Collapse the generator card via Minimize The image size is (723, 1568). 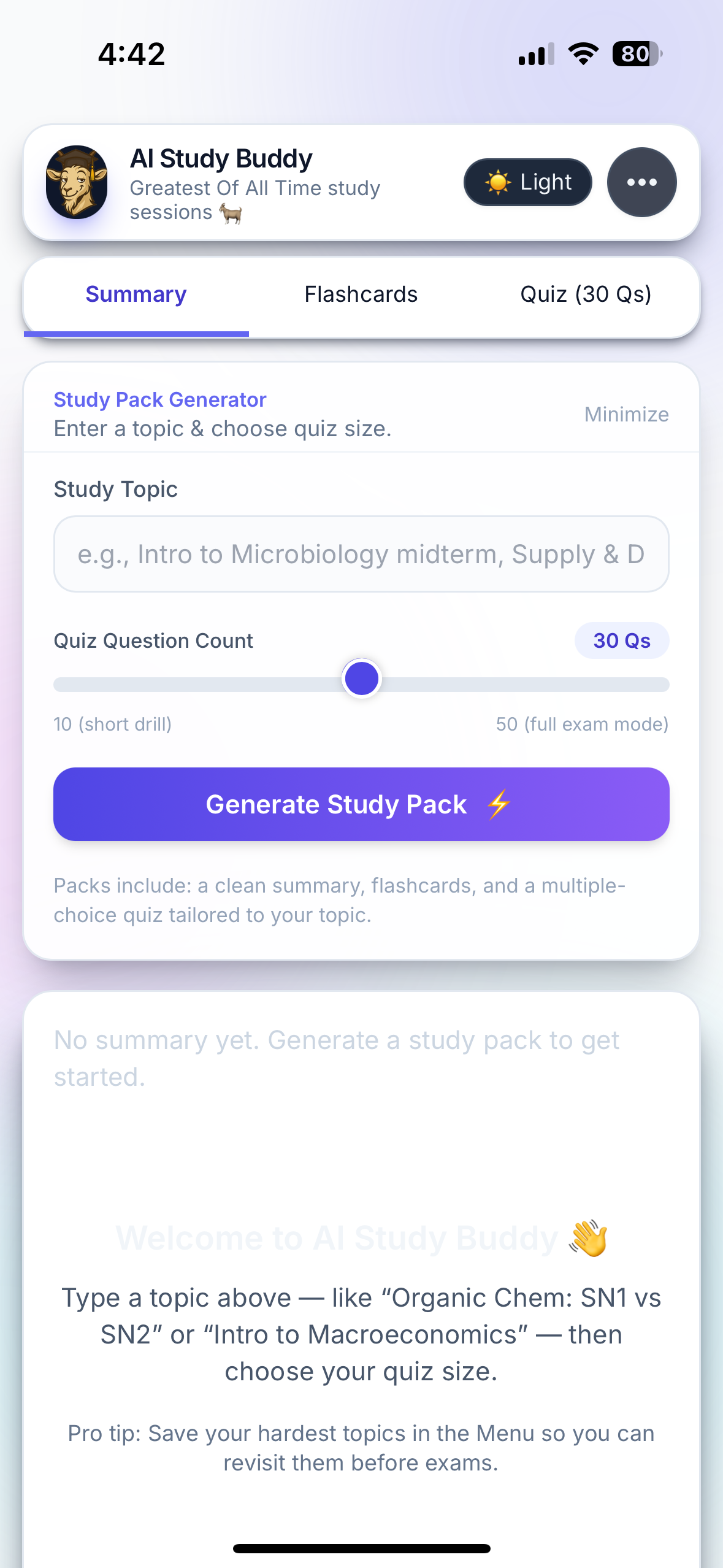625,414
